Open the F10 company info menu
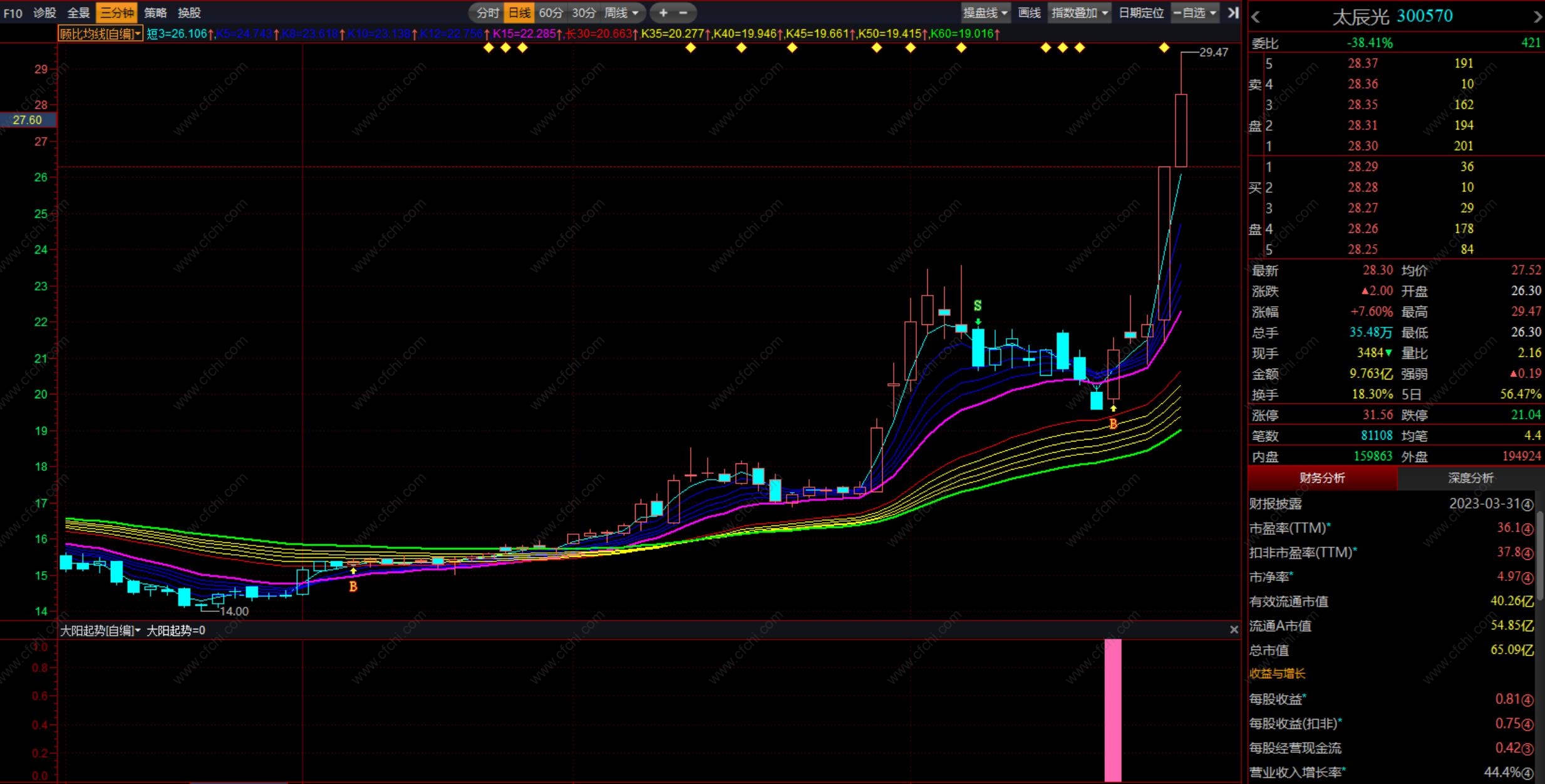The width and height of the screenshot is (1545, 784). [x=13, y=13]
